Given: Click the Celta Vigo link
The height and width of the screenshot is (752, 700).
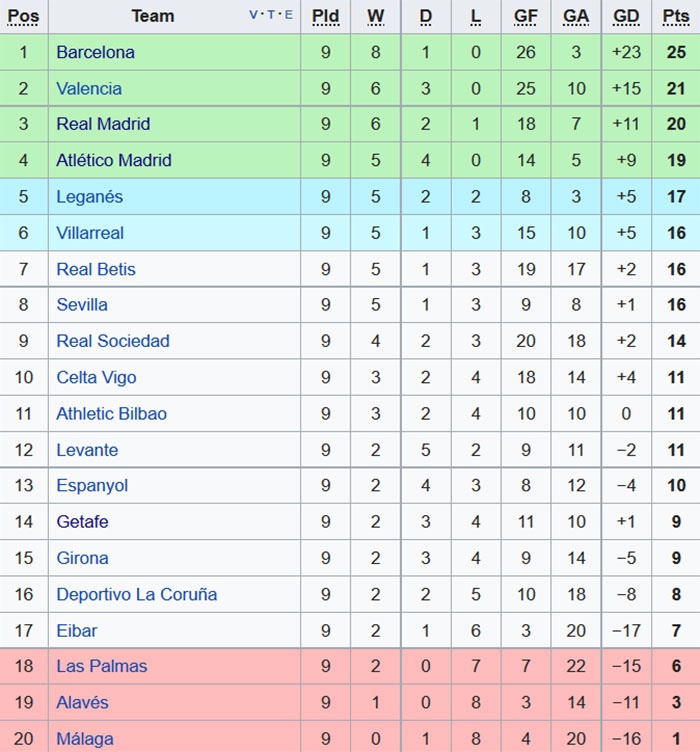Looking at the screenshot, I should pos(96,377).
